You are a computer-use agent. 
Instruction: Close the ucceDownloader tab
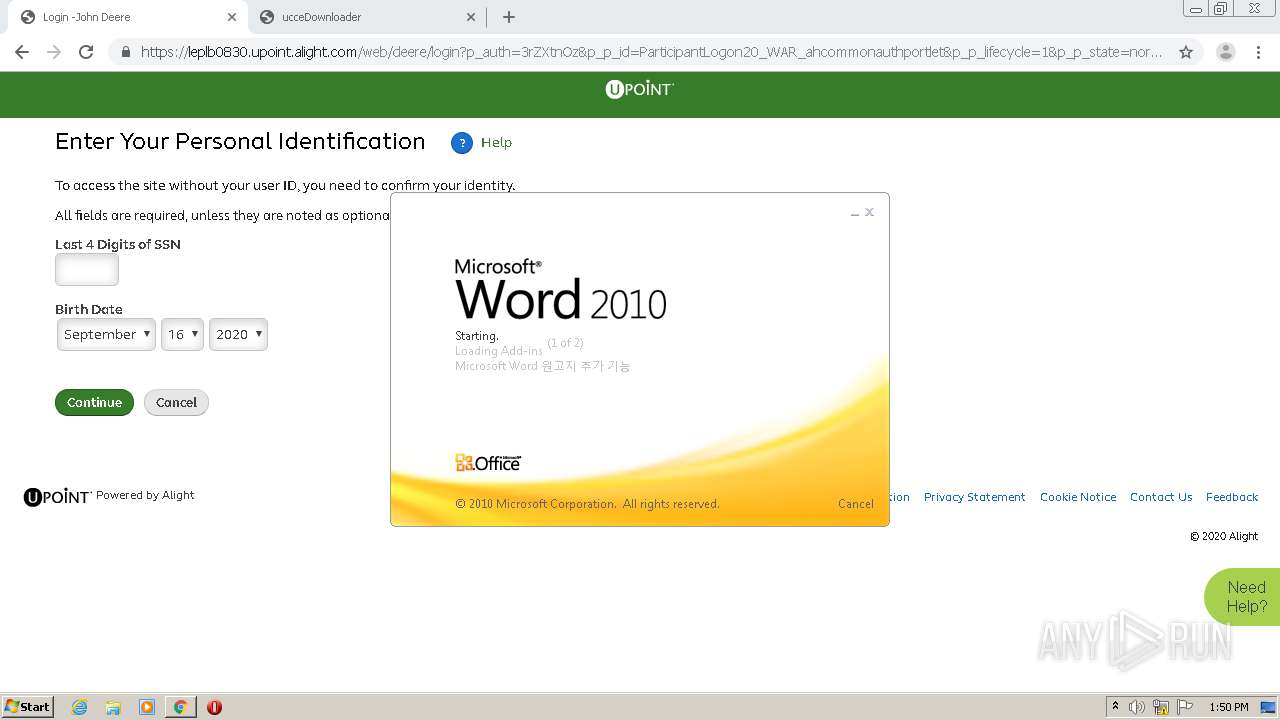click(x=471, y=17)
